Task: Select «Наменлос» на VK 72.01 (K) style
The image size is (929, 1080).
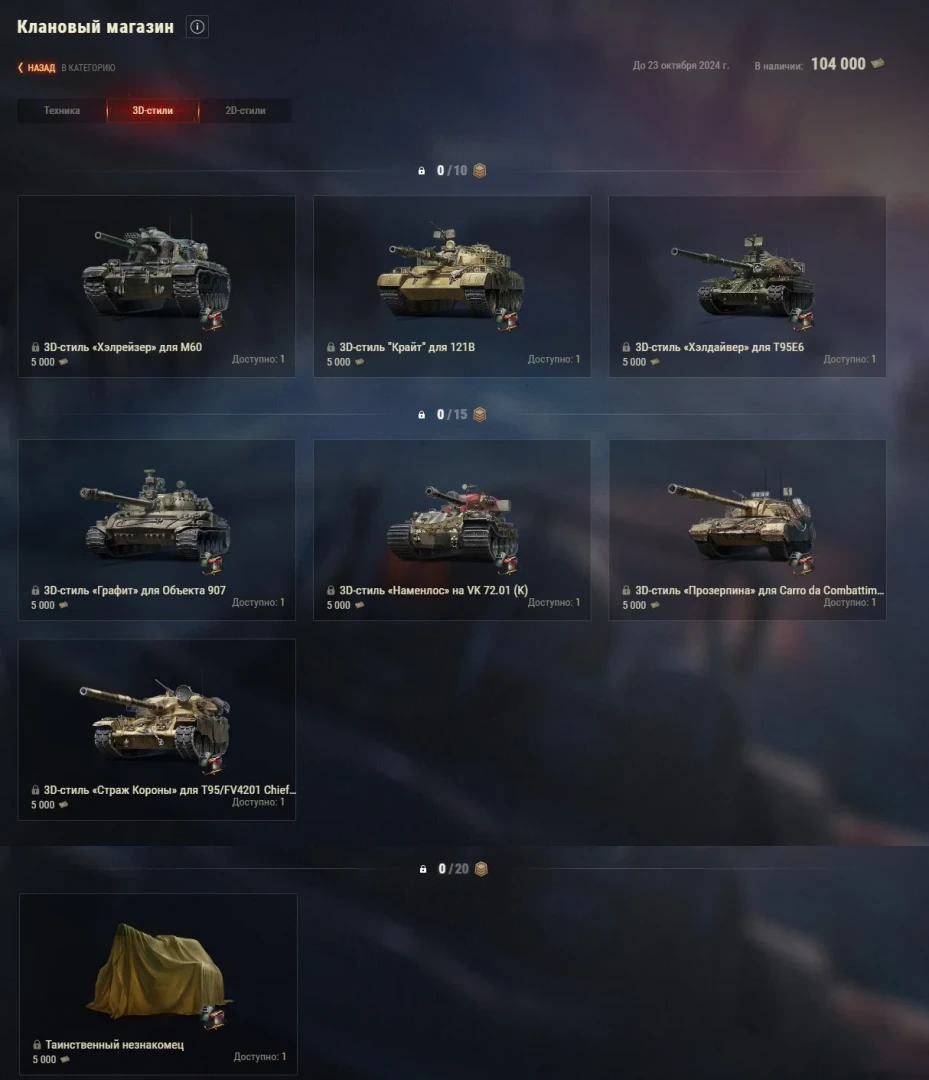Action: (x=452, y=530)
